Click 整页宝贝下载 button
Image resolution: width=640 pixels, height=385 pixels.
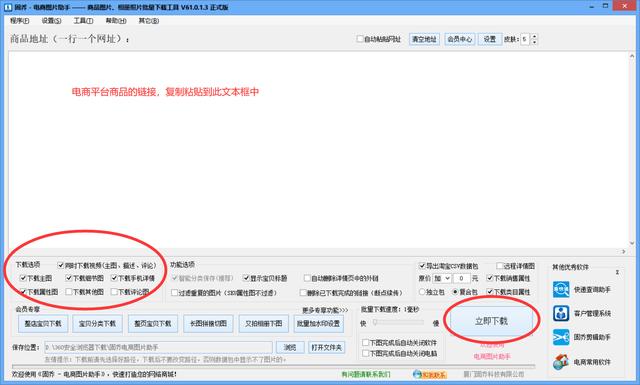[x=153, y=323]
